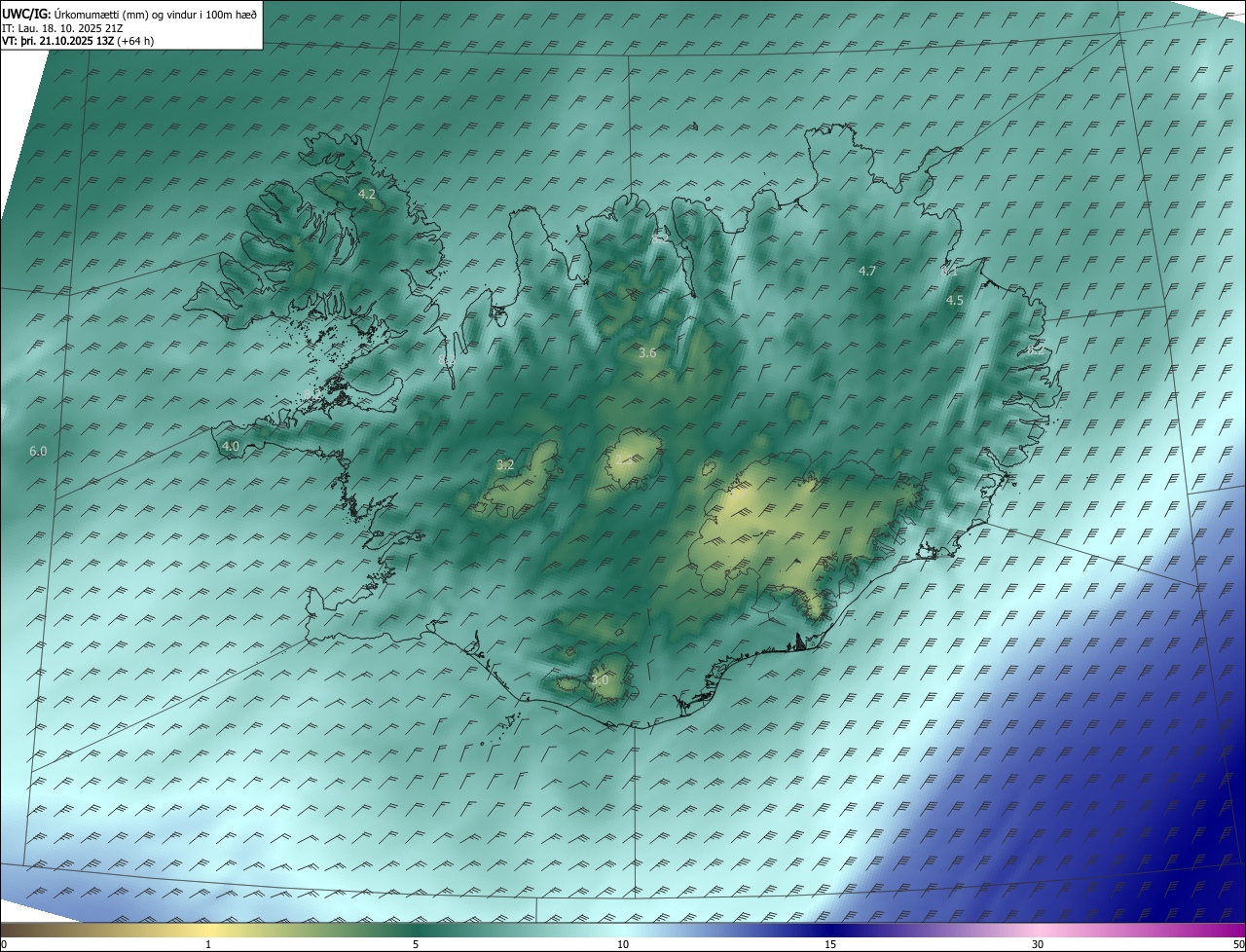
Task: Click the color scale tick label "10"
Action: click(623, 944)
